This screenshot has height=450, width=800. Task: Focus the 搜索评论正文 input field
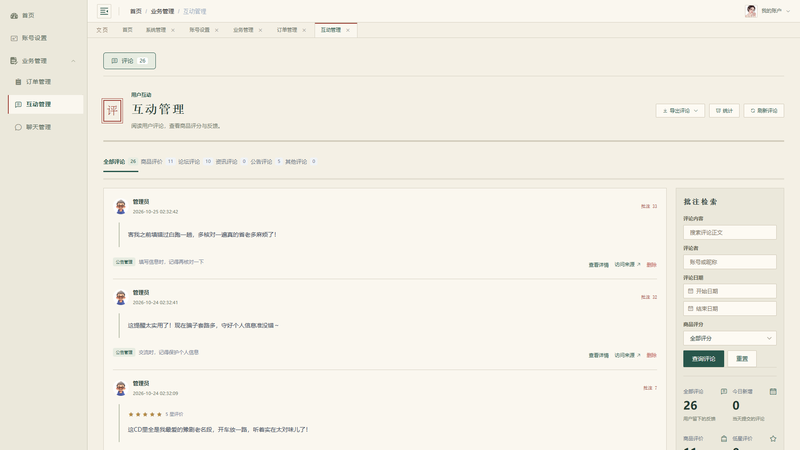(x=730, y=232)
